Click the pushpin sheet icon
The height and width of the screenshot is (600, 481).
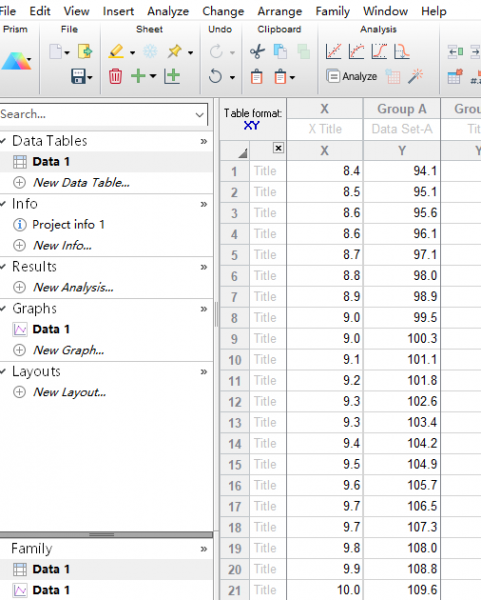point(175,51)
